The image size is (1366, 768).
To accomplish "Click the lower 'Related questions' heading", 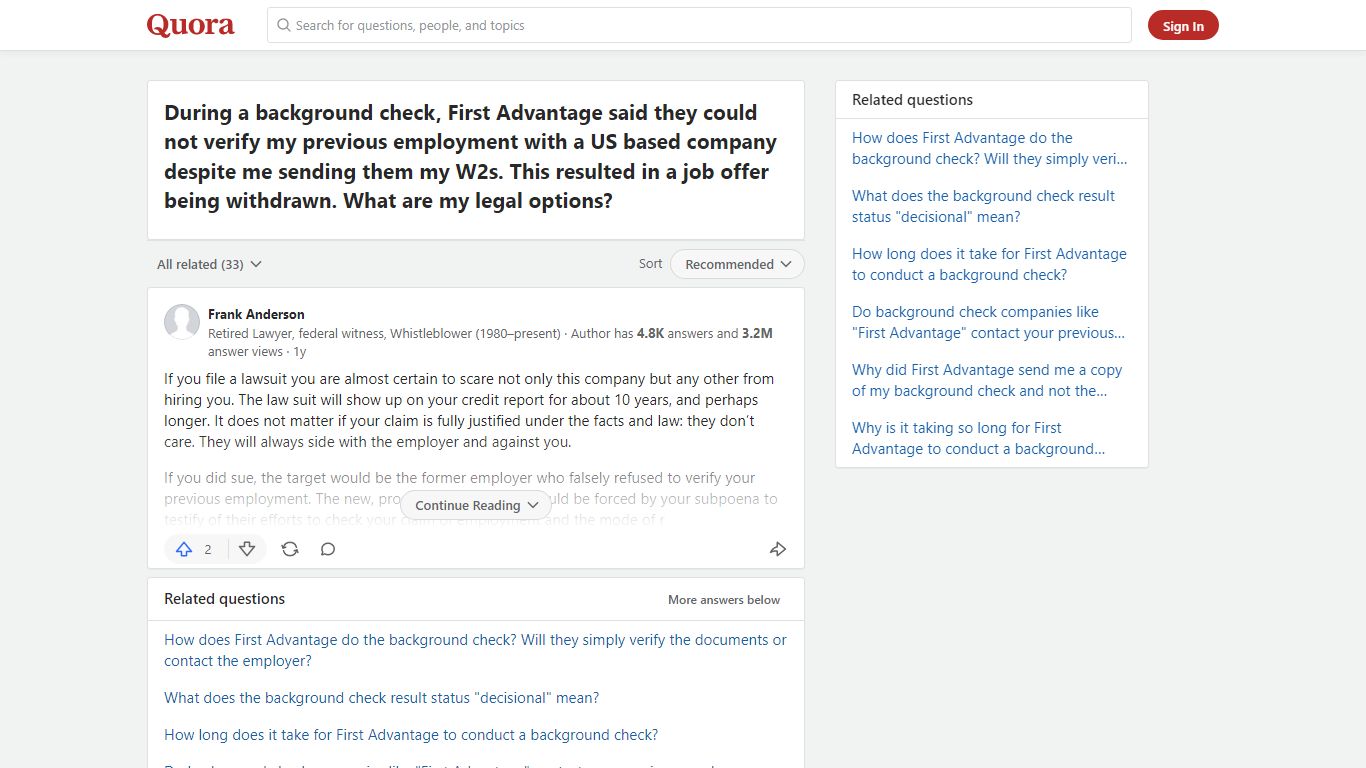I will 224,599.
